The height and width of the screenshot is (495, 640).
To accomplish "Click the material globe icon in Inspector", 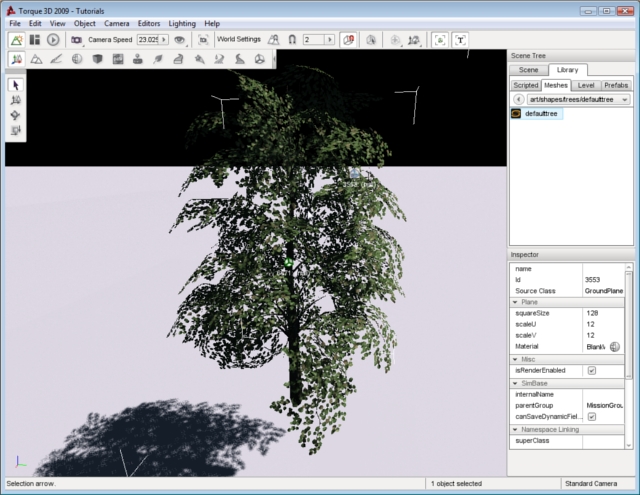I will [615, 346].
